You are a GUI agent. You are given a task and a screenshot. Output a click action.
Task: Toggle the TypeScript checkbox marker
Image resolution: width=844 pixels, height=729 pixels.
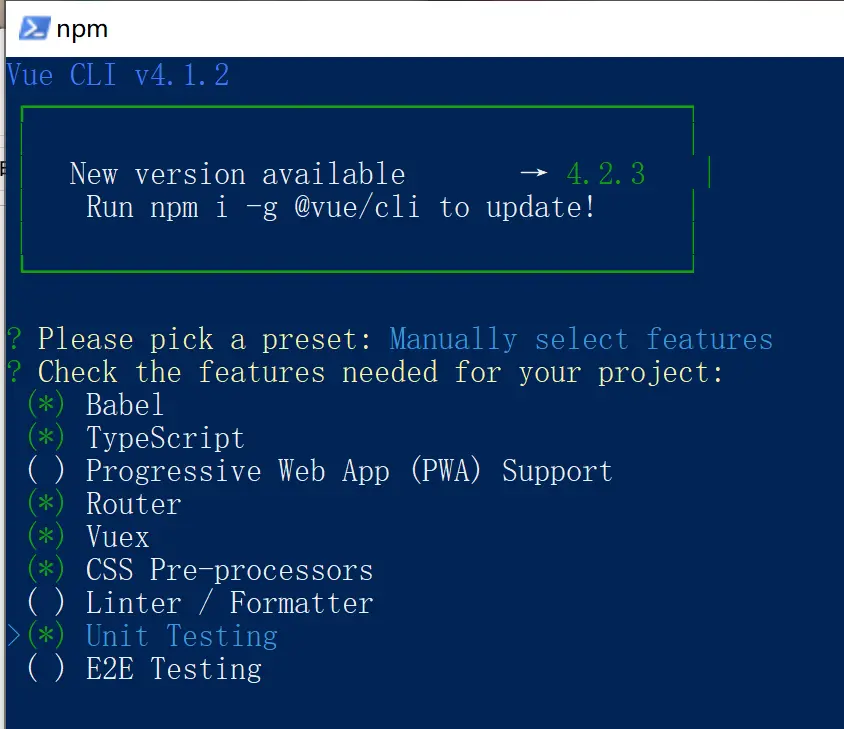tap(46, 438)
